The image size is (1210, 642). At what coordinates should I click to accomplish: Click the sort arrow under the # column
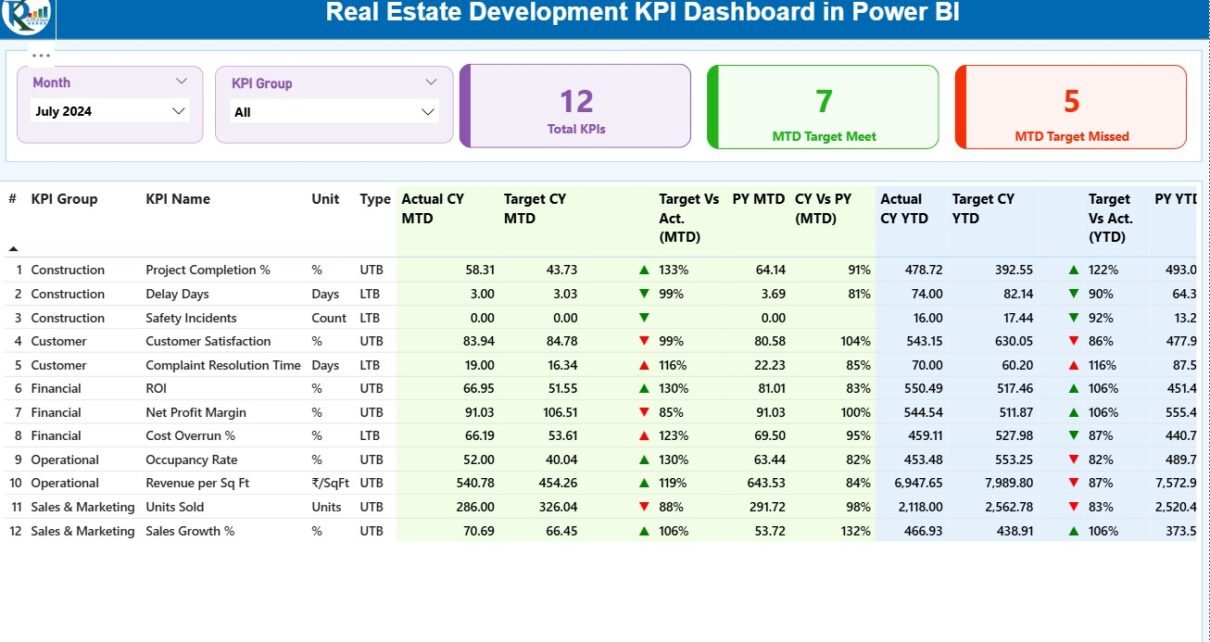click(x=14, y=248)
